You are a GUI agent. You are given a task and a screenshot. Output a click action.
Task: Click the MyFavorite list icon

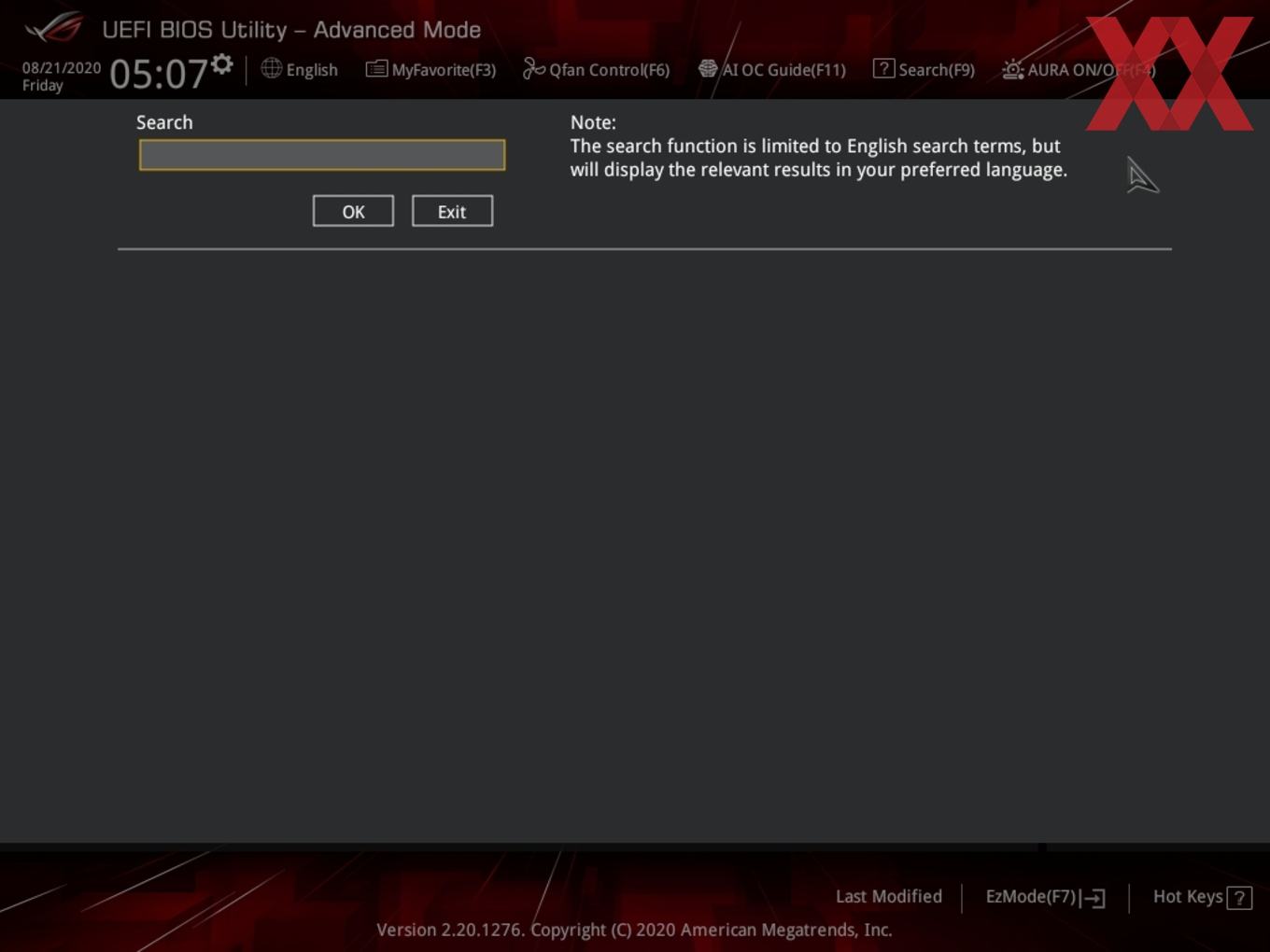pos(376,68)
